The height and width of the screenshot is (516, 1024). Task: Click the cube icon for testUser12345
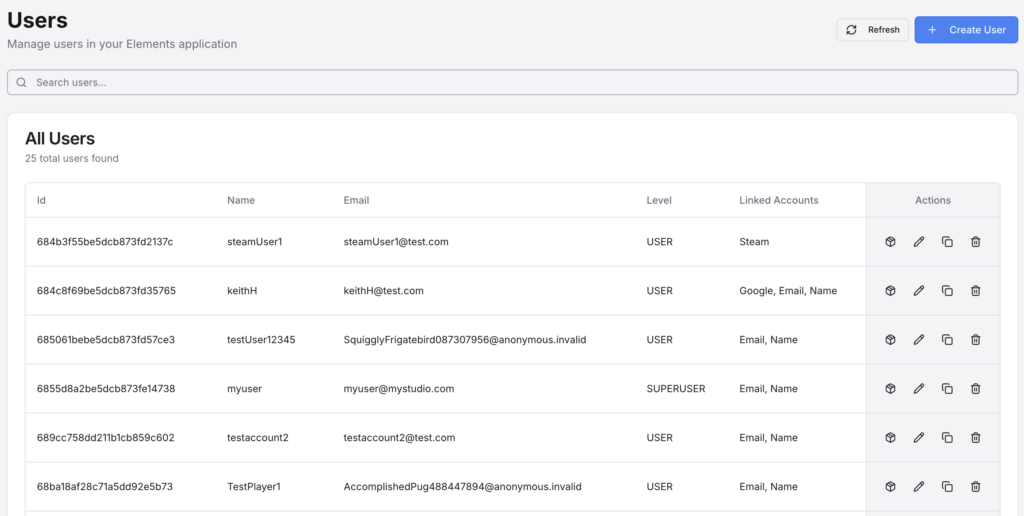point(890,340)
